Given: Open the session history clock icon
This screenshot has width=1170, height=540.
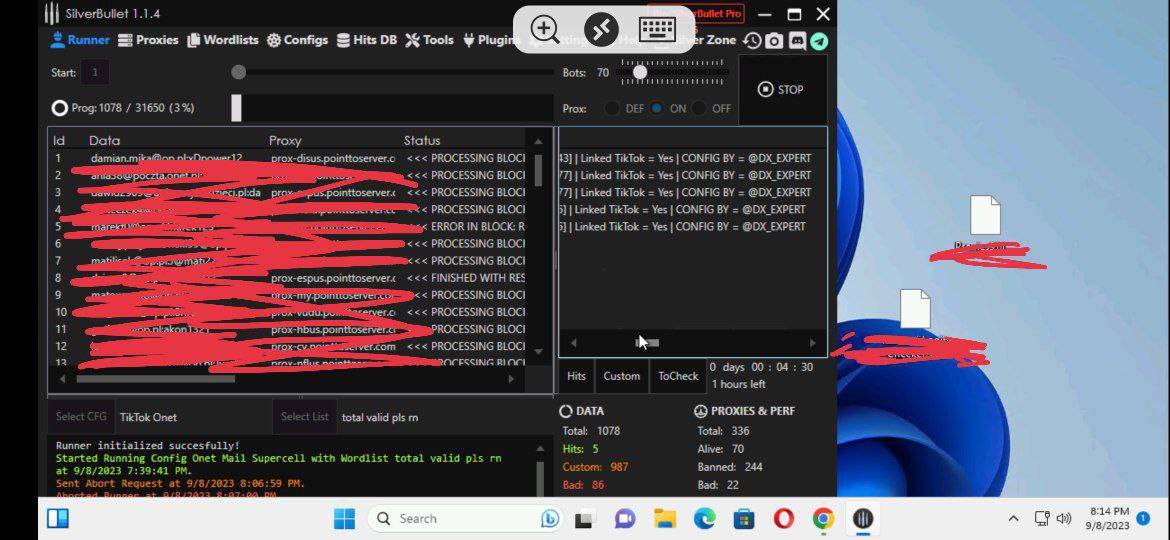Looking at the screenshot, I should tap(752, 40).
